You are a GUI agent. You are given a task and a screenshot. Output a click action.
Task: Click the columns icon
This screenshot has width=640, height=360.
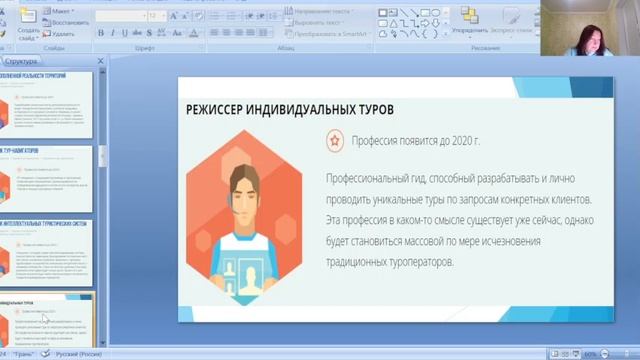264,32
